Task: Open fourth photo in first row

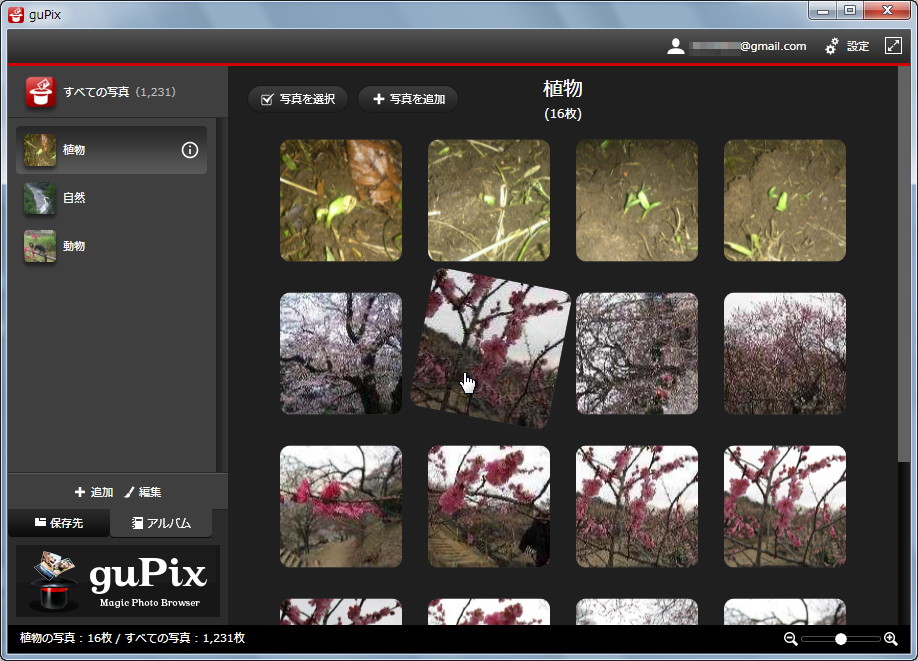Action: (x=785, y=200)
